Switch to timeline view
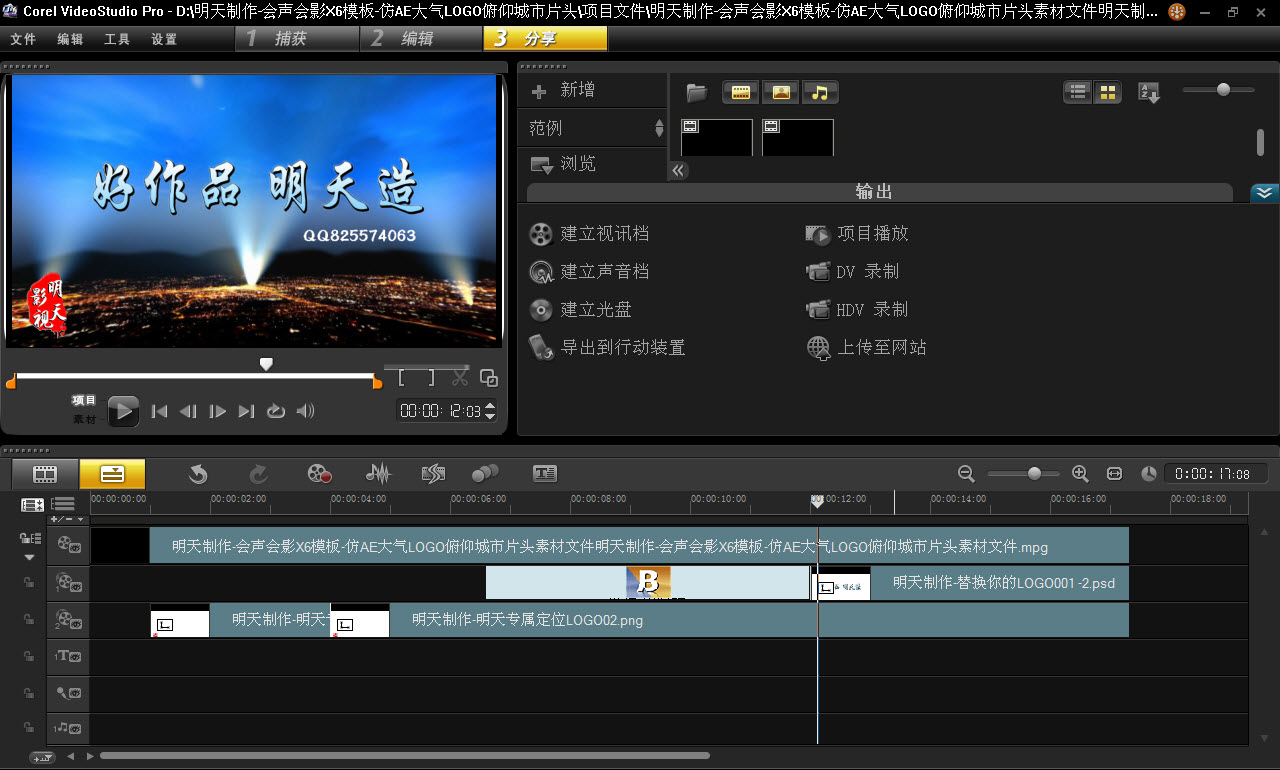This screenshot has width=1280, height=770. click(x=112, y=474)
